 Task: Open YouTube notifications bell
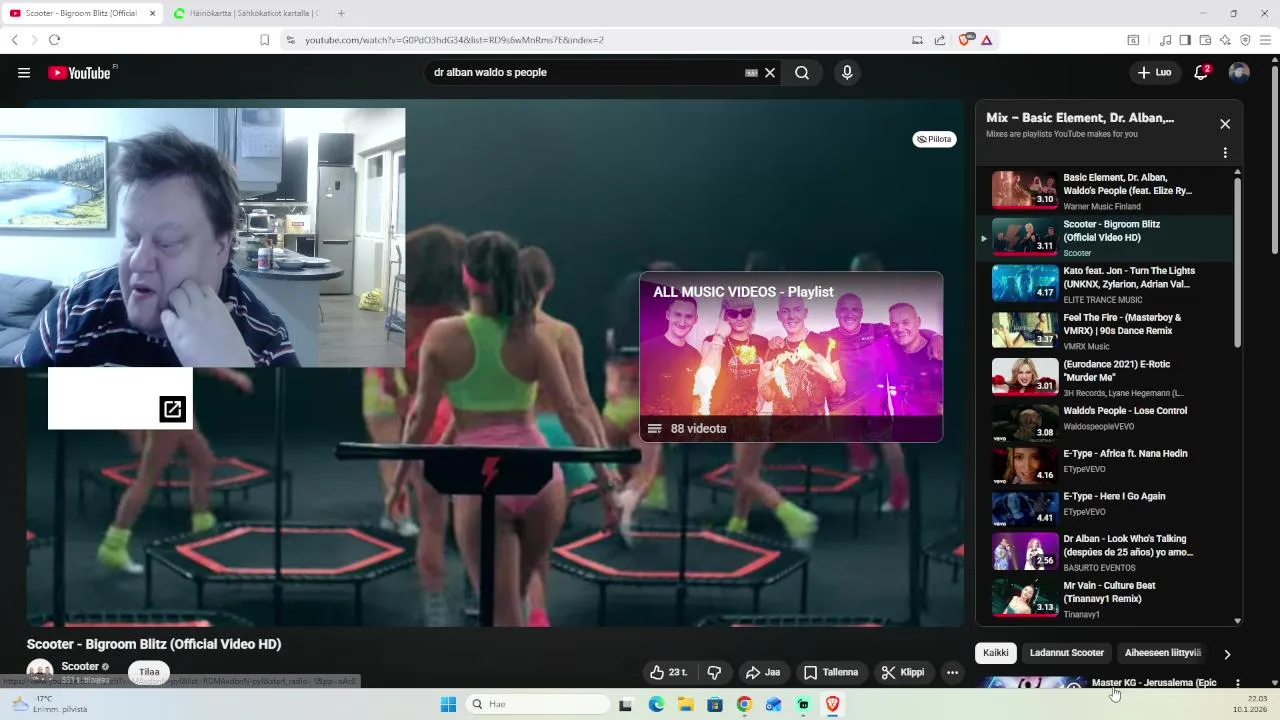[x=1202, y=73]
